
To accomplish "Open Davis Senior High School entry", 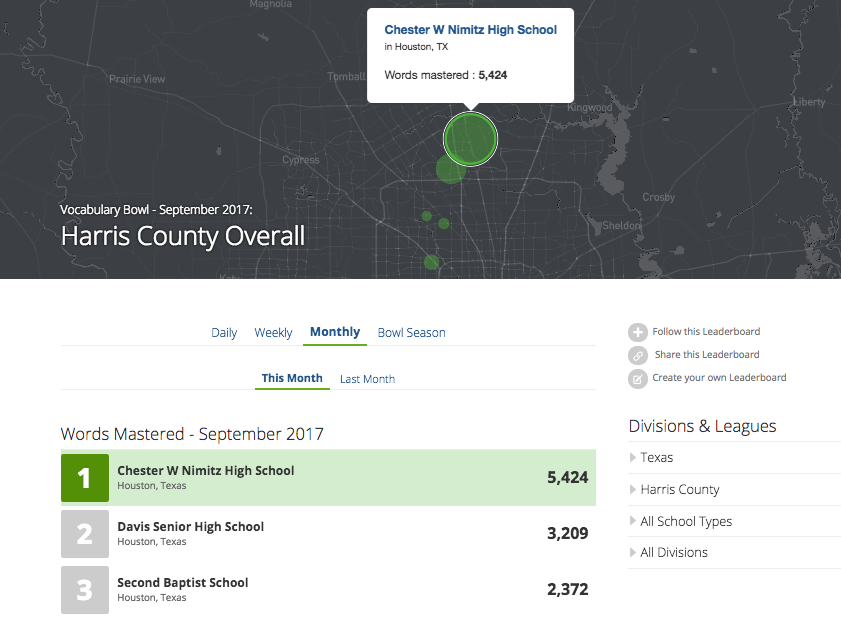I will 190,527.
